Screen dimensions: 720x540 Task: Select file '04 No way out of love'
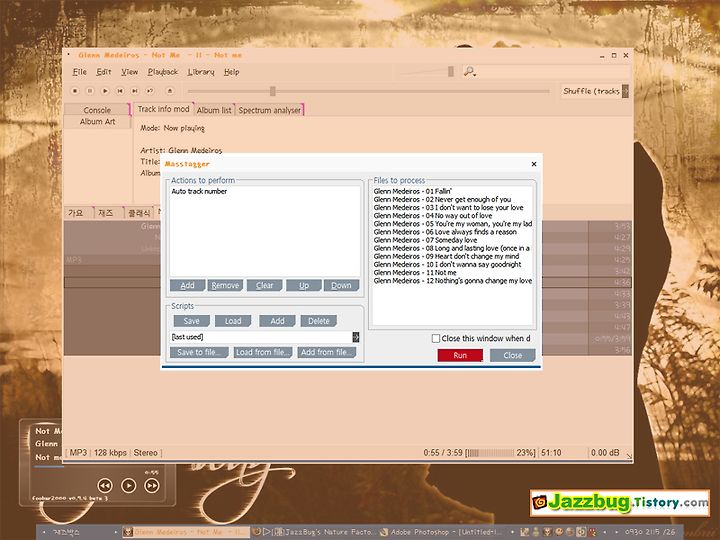(x=433, y=215)
